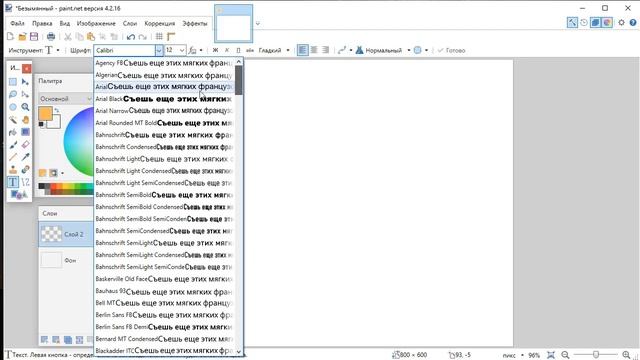Toggle the Layers window button
Screen dimensions: 640x360
point(596,22)
